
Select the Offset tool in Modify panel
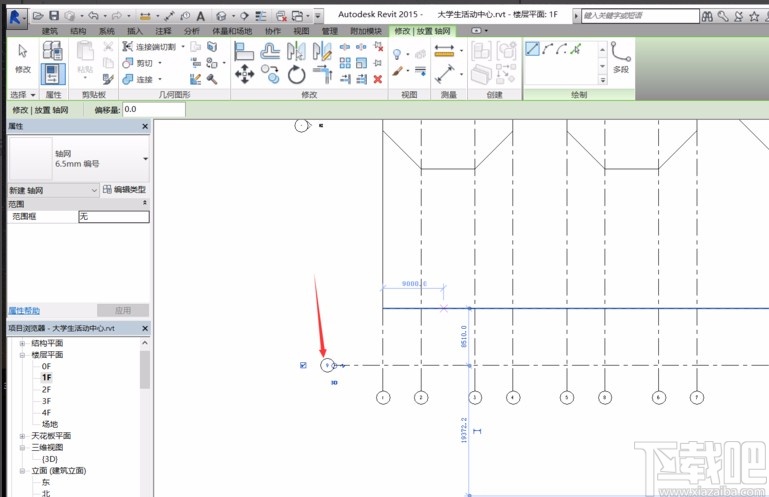point(270,51)
